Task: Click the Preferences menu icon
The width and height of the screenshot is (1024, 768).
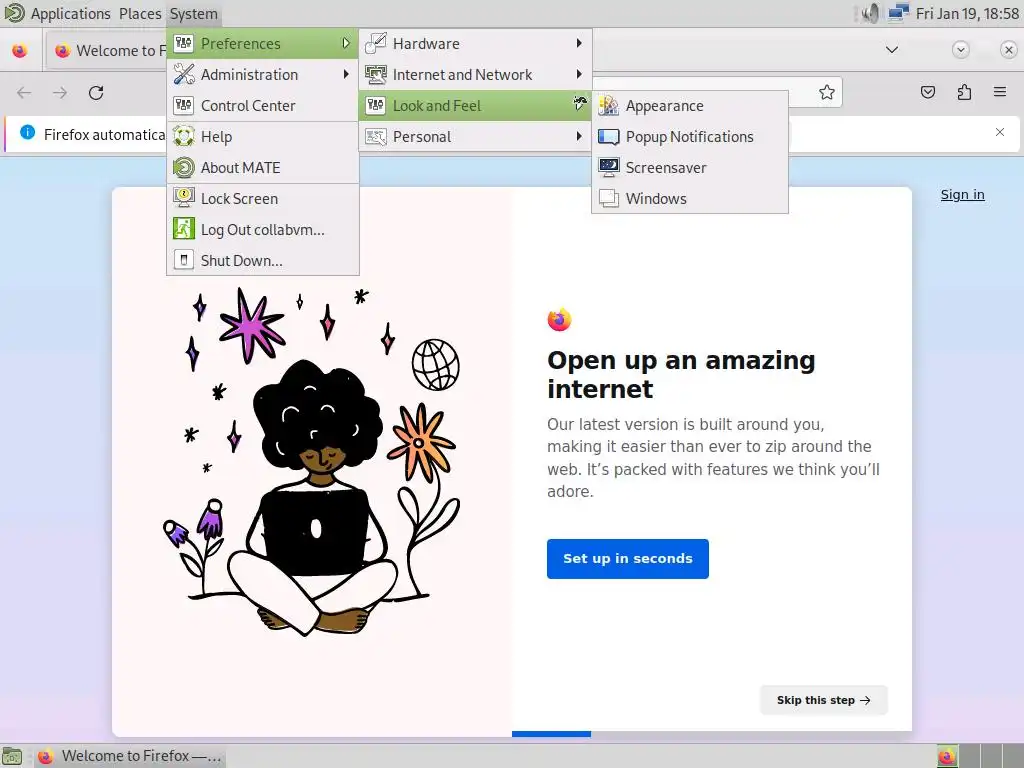Action: click(x=184, y=44)
